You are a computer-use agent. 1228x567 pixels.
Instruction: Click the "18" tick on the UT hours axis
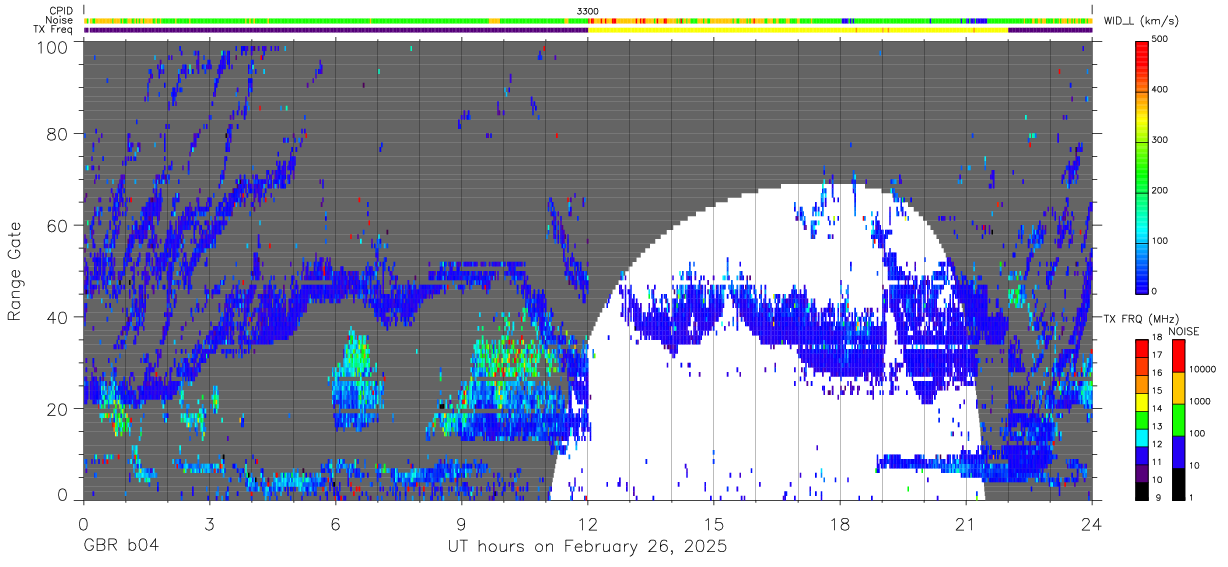[840, 523]
